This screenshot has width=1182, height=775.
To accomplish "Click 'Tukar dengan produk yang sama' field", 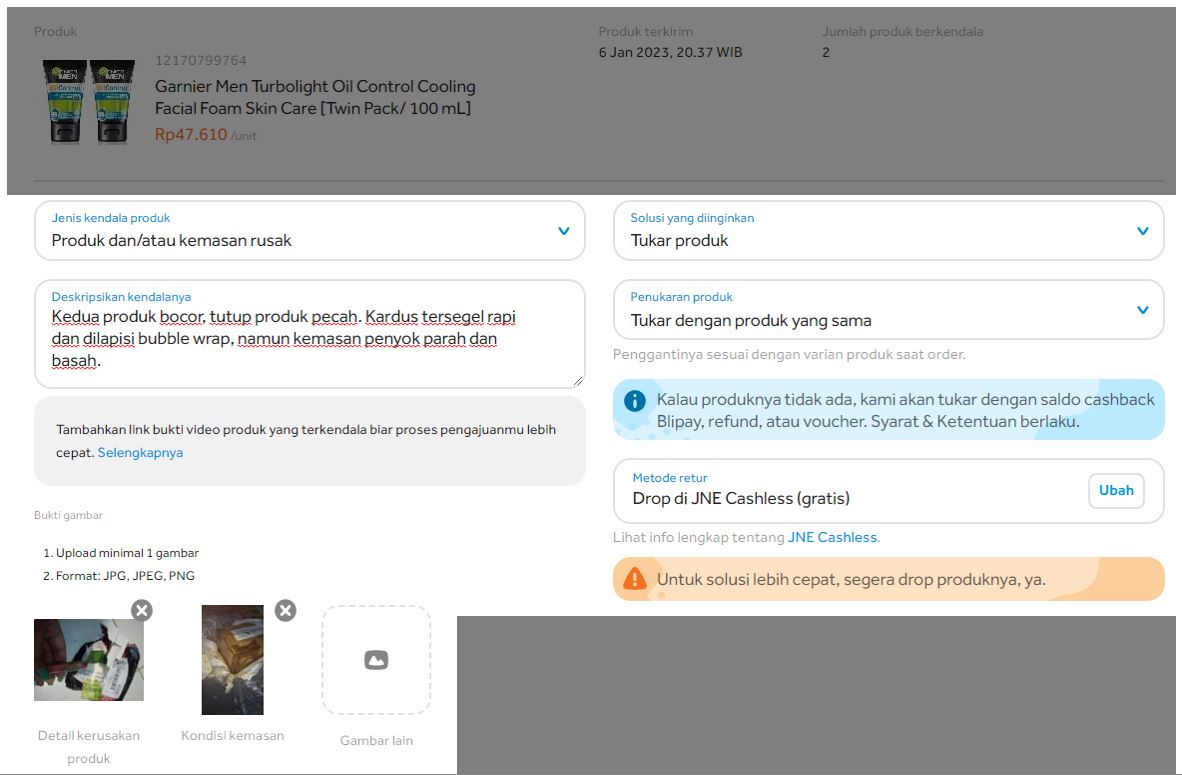I will coord(889,310).
